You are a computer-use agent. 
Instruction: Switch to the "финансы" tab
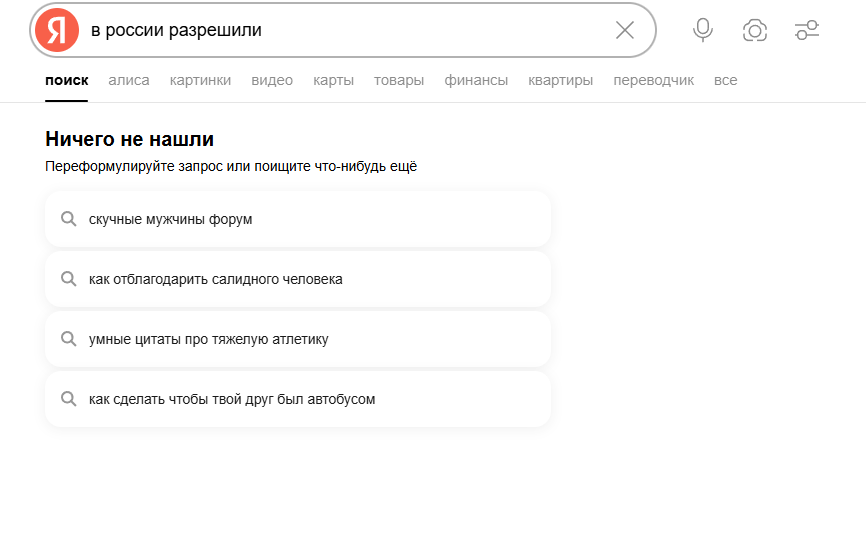tap(476, 80)
